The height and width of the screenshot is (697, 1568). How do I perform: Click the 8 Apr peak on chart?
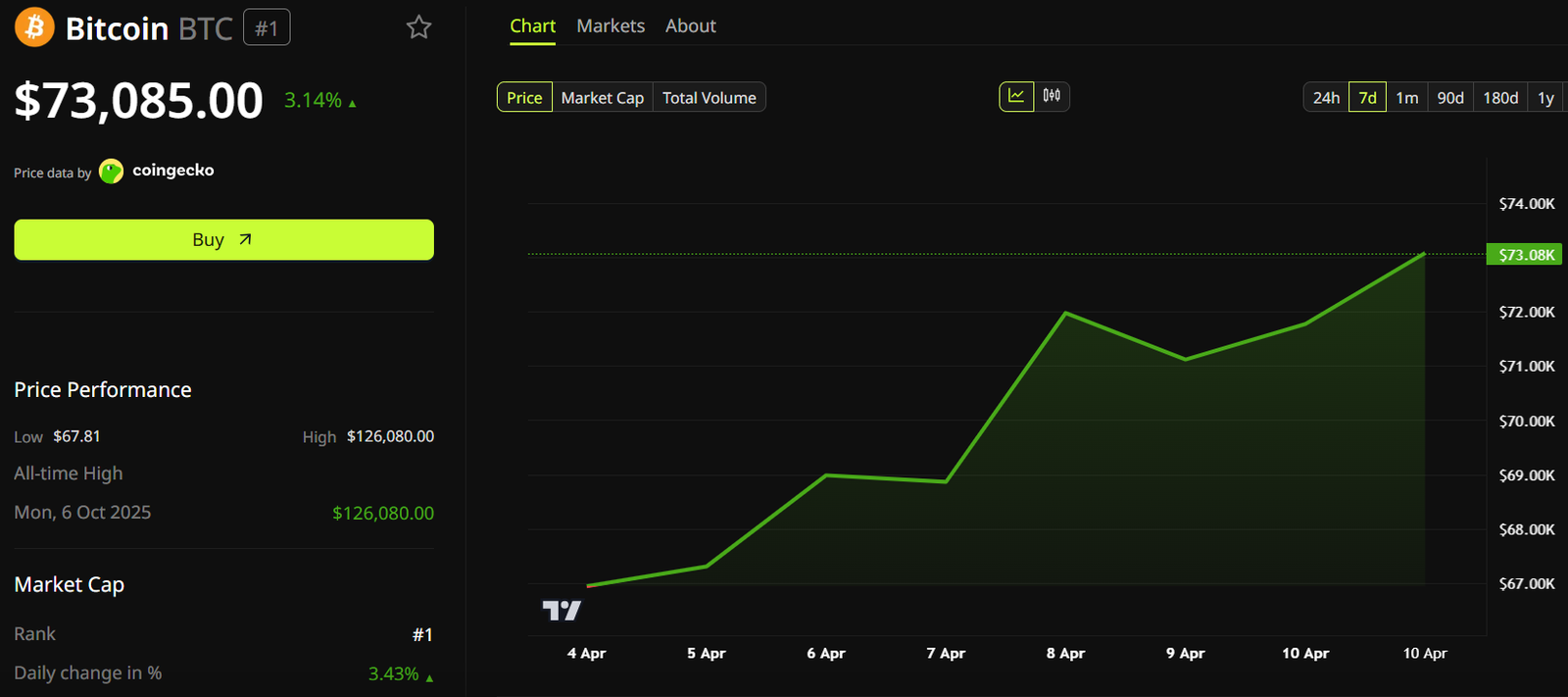pos(1065,314)
